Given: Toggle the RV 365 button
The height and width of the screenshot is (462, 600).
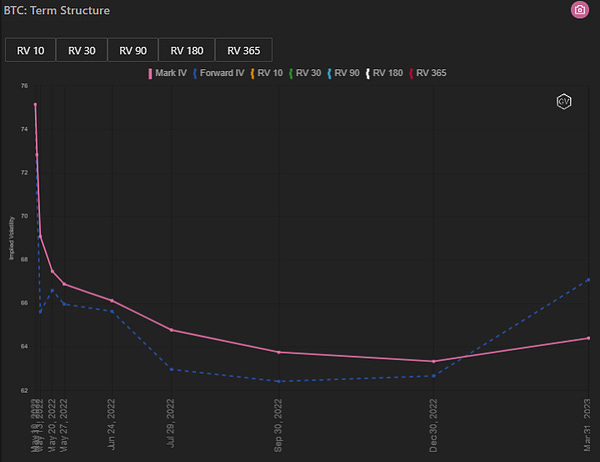Looking at the screenshot, I should point(244,50).
